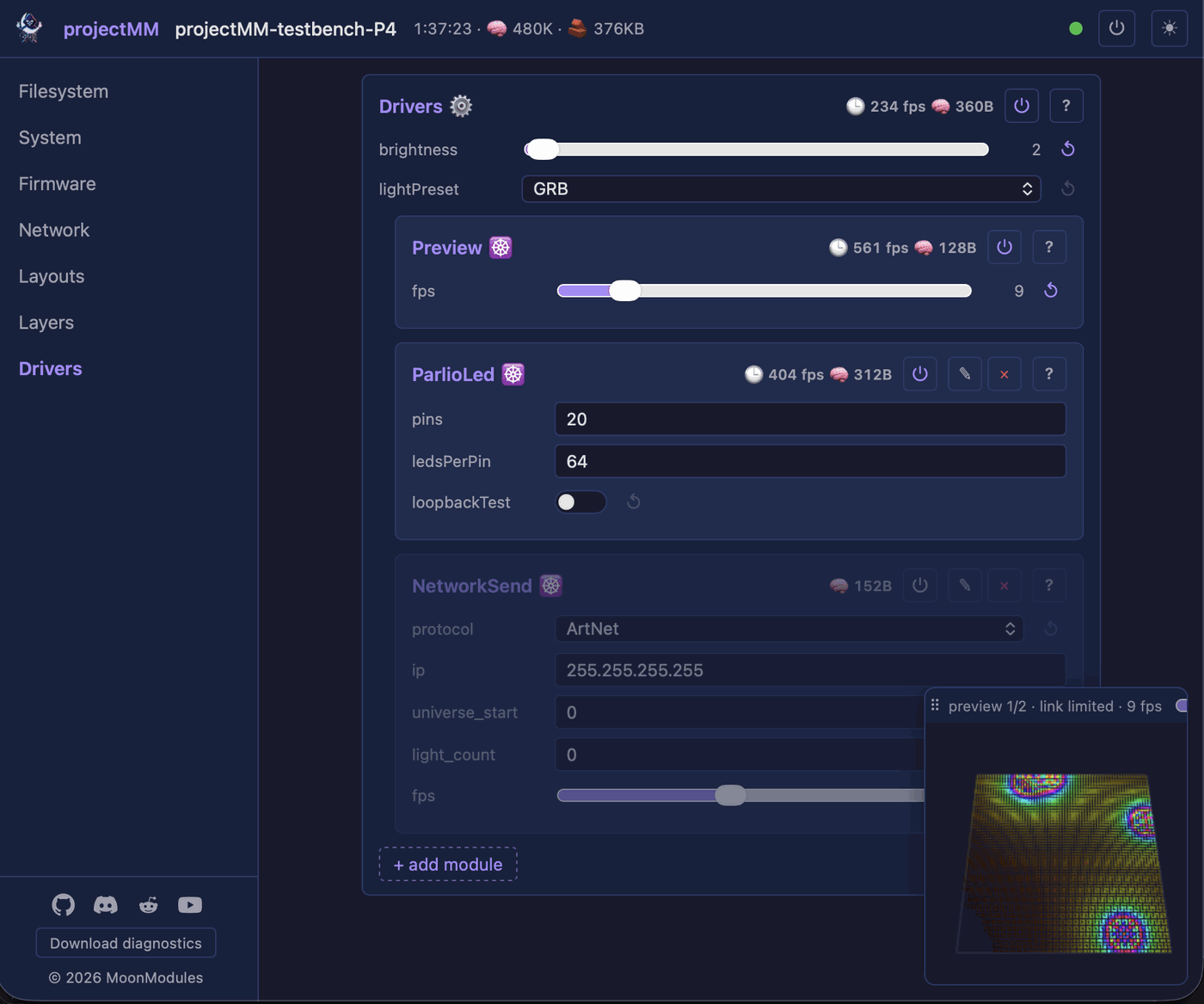Screen dimensions: 1204x1004
Task: Open Layouts in the sidebar
Action: click(52, 276)
